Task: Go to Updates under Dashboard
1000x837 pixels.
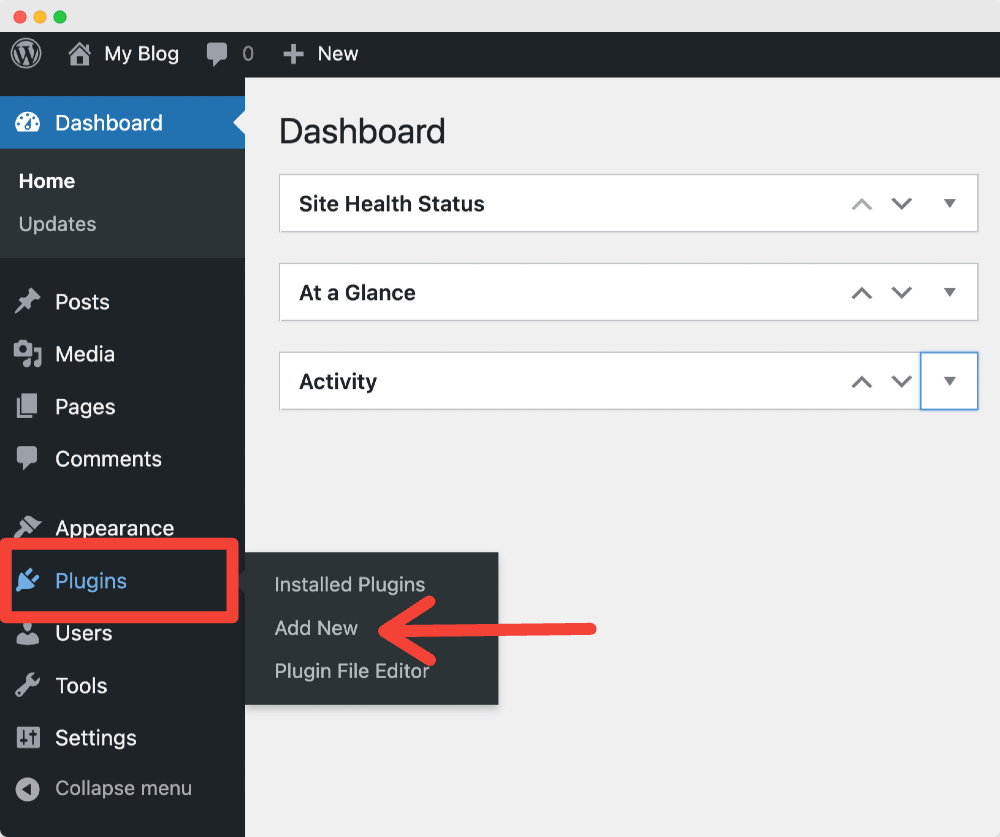Action: pyautogui.click(x=58, y=224)
